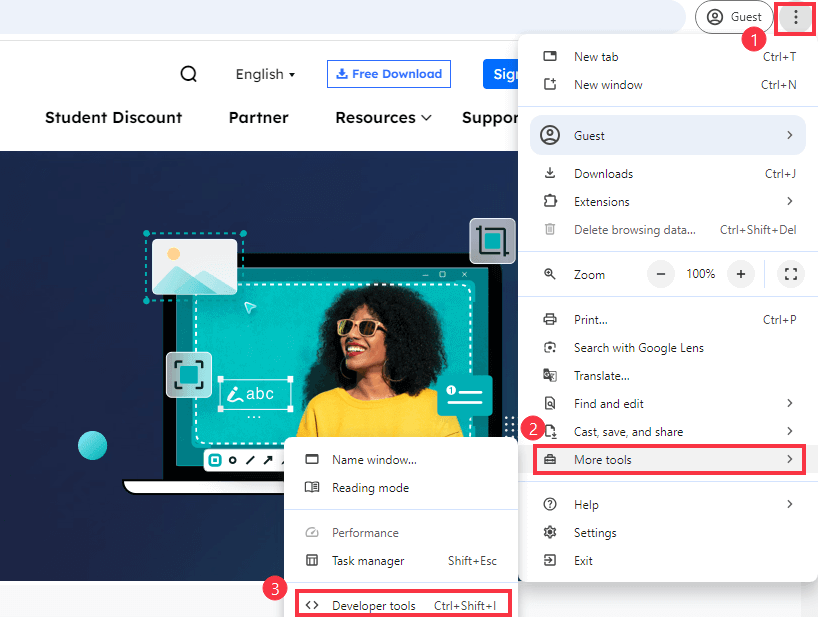Viewport: 818px width, 617px height.
Task: Select the circle annotation tool
Action: click(232, 460)
